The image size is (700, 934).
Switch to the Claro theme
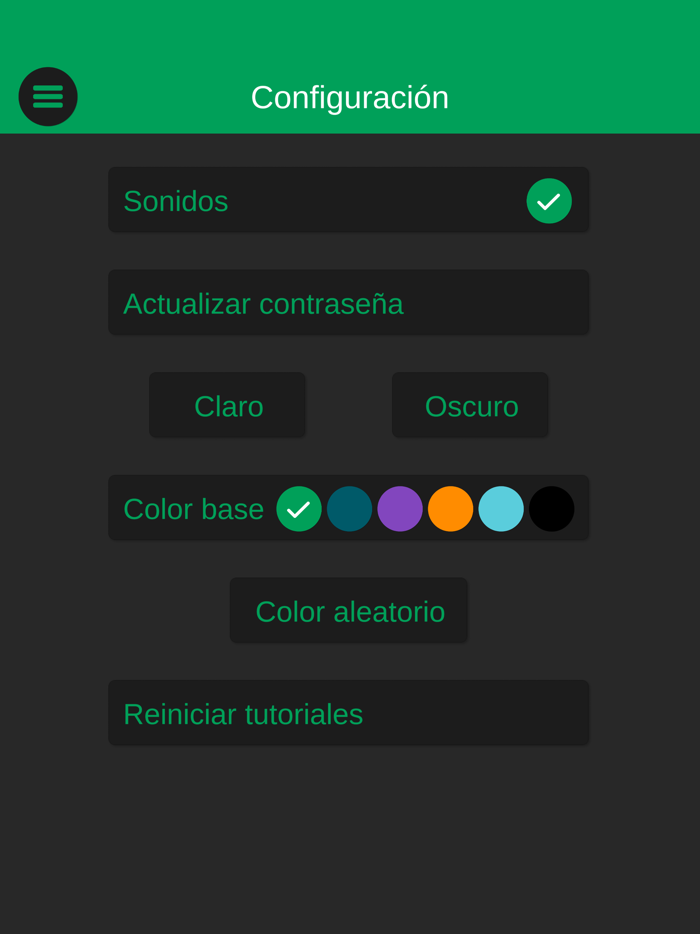tap(228, 406)
